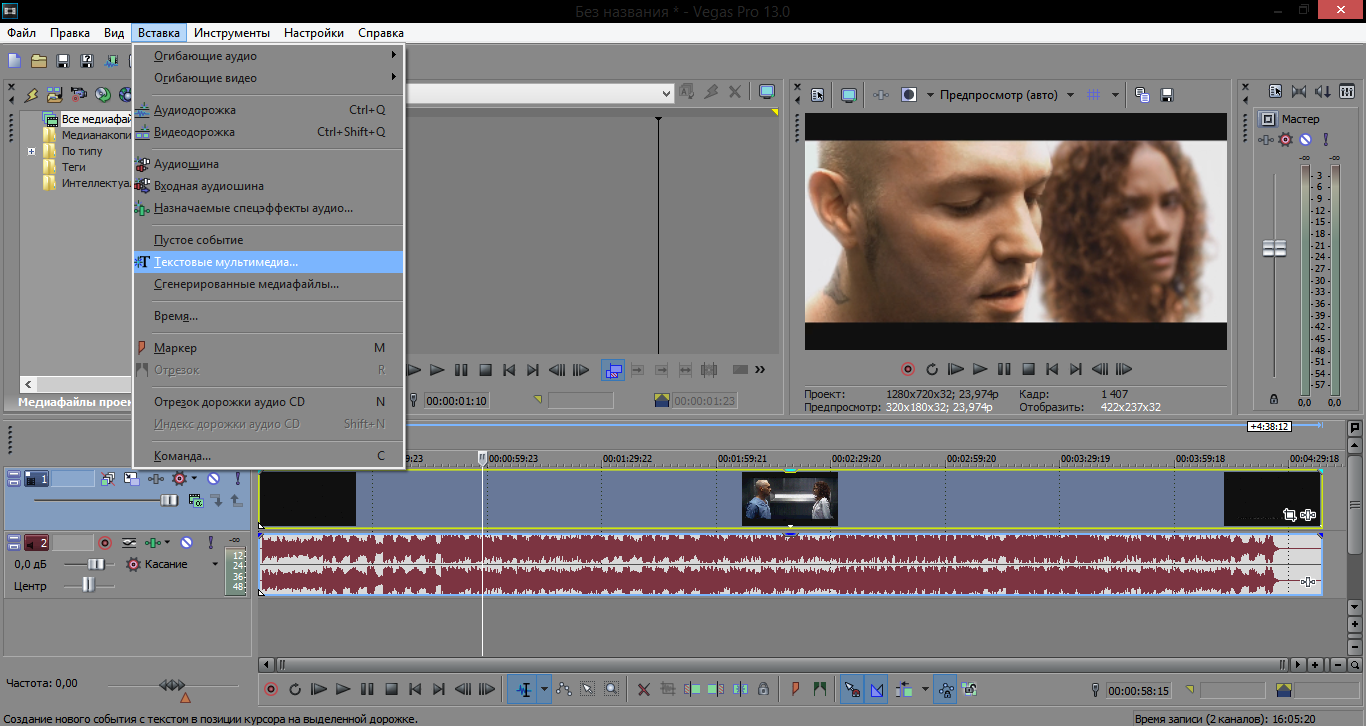Open 'Касание' automation mode dropdown on audio track

(x=214, y=564)
